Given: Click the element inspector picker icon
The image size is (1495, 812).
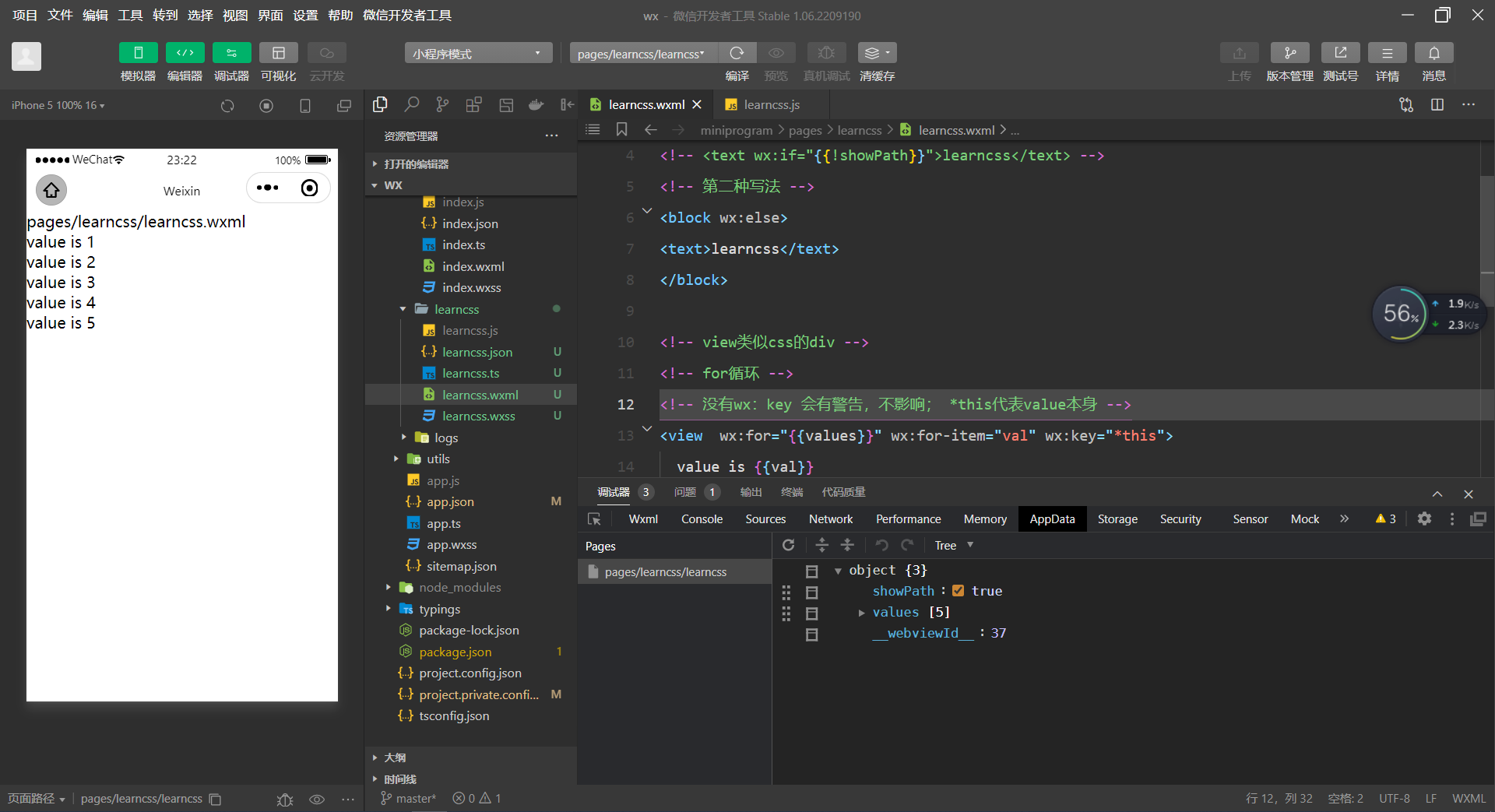Looking at the screenshot, I should 595,519.
